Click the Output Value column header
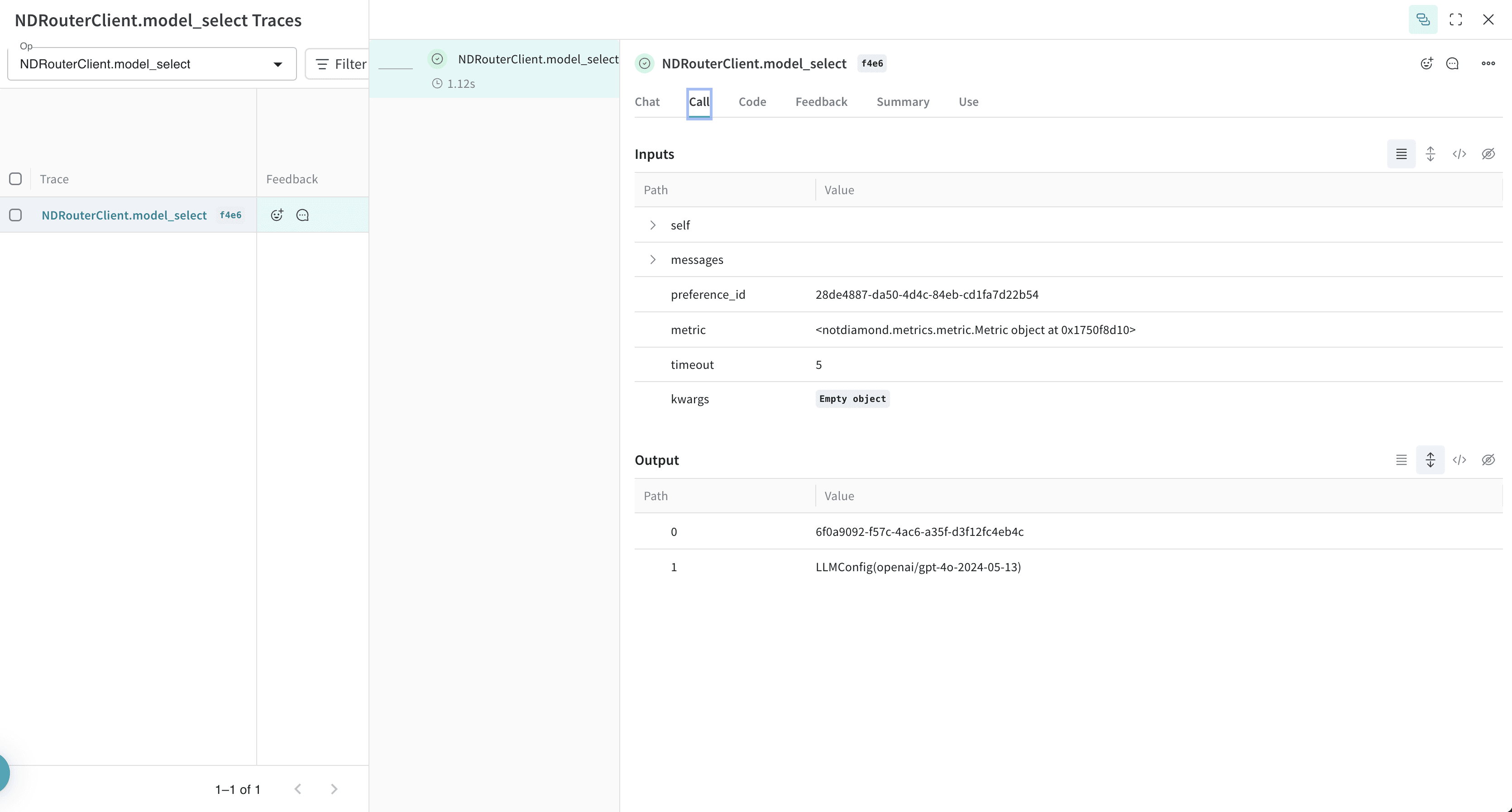The height and width of the screenshot is (812, 1512). (x=839, y=497)
